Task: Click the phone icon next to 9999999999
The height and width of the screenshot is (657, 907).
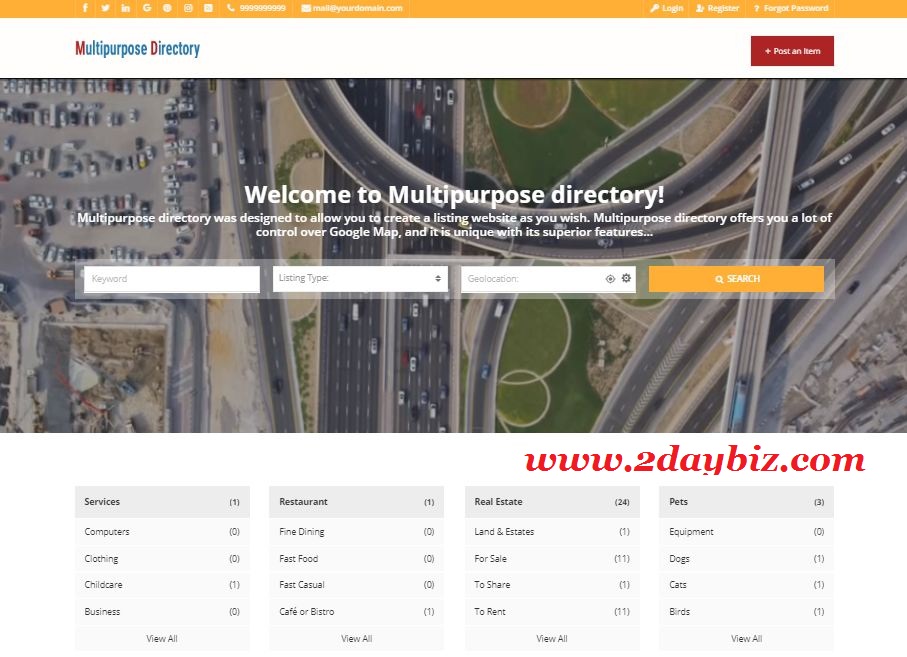Action: (229, 8)
